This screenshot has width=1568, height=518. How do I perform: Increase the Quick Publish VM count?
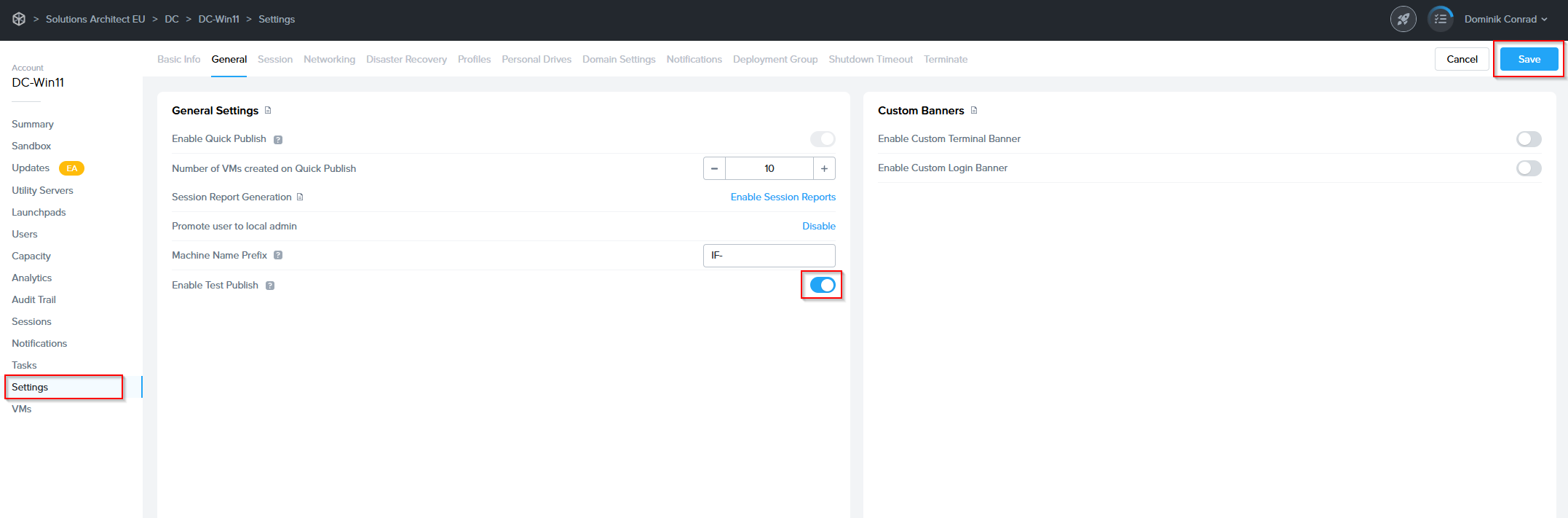click(824, 168)
